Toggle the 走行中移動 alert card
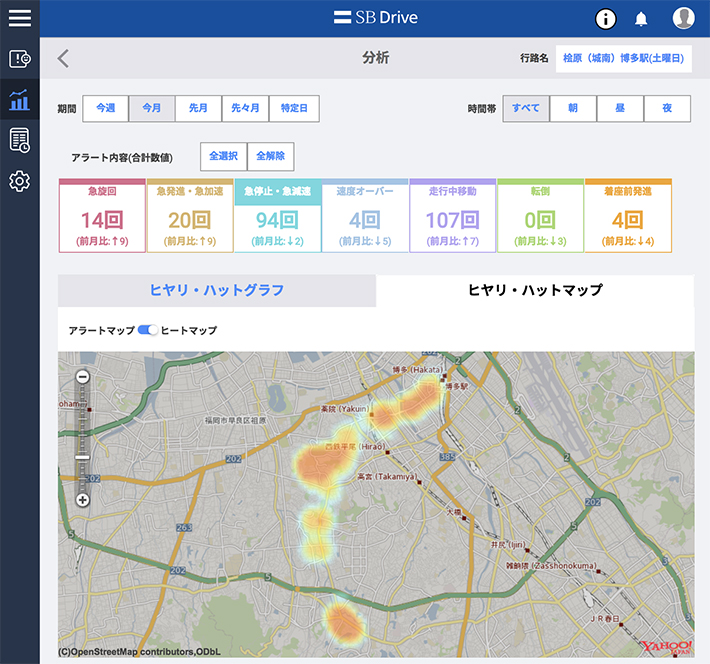The width and height of the screenshot is (710, 664). tap(452, 216)
